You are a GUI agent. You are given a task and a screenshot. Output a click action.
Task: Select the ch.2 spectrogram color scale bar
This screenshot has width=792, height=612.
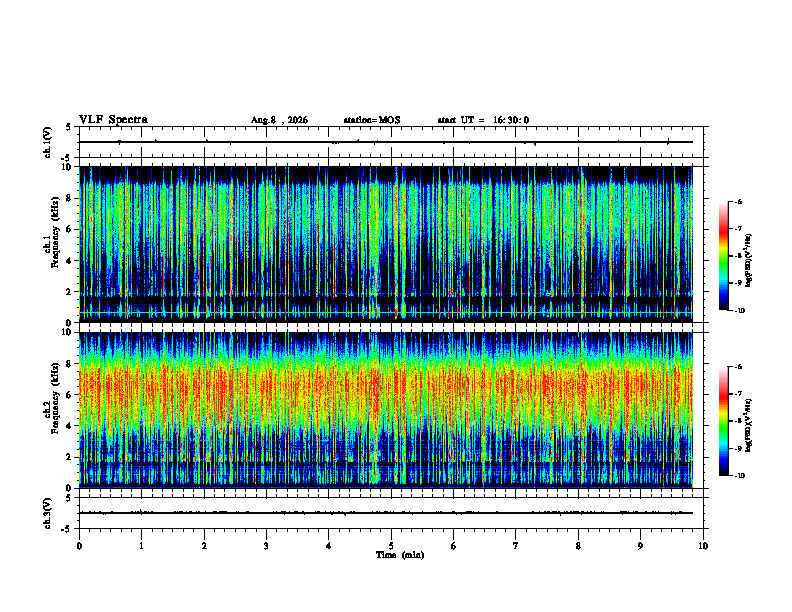(724, 421)
